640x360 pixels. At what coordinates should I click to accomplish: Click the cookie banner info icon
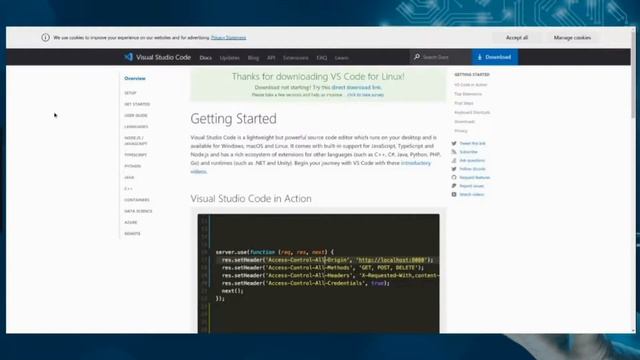coord(45,38)
